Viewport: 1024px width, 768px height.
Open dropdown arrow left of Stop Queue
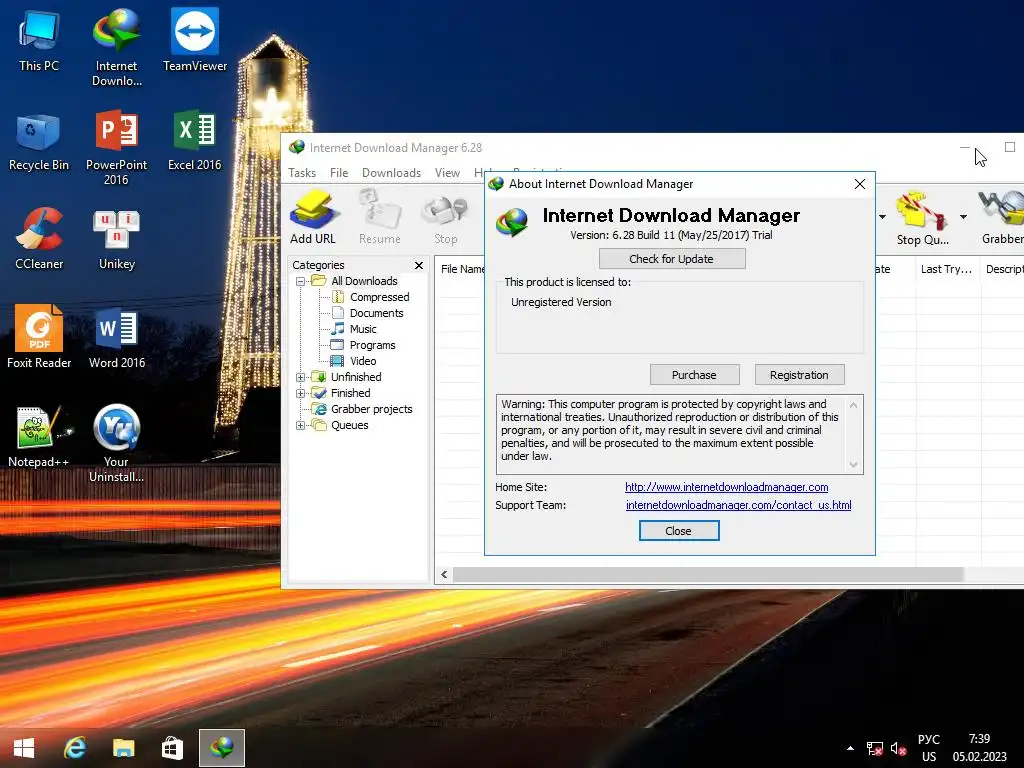[x=882, y=217]
